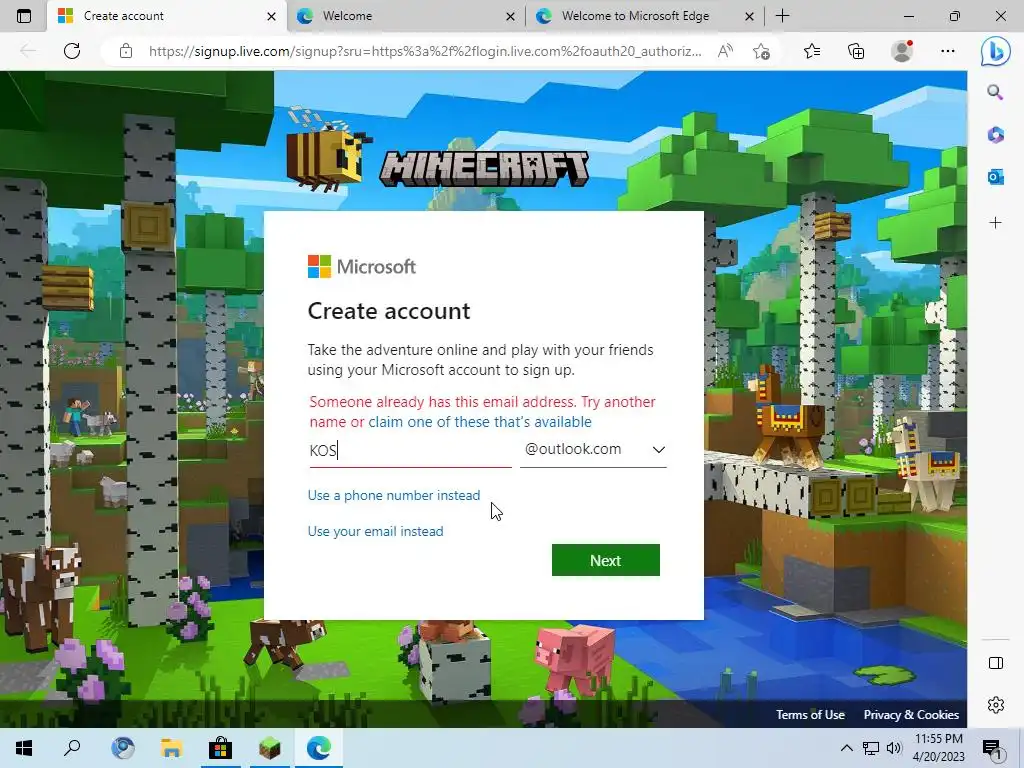Viewport: 1024px width, 768px height.
Task: Open the clock and calendar flyout
Action: pyautogui.click(x=938, y=748)
